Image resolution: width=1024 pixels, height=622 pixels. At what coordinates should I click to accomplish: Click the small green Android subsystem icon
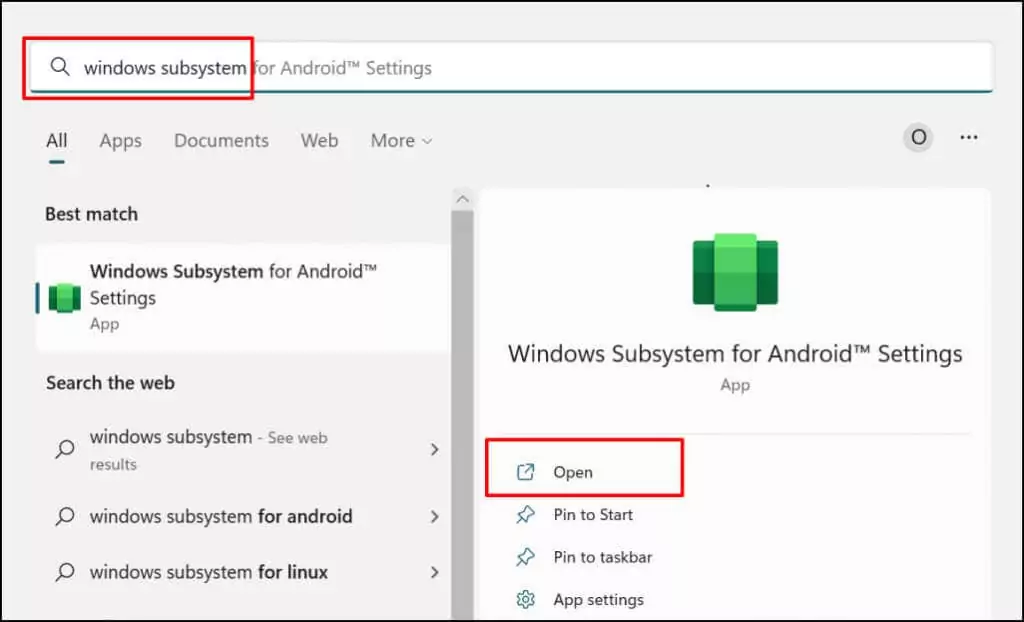[x=65, y=298]
